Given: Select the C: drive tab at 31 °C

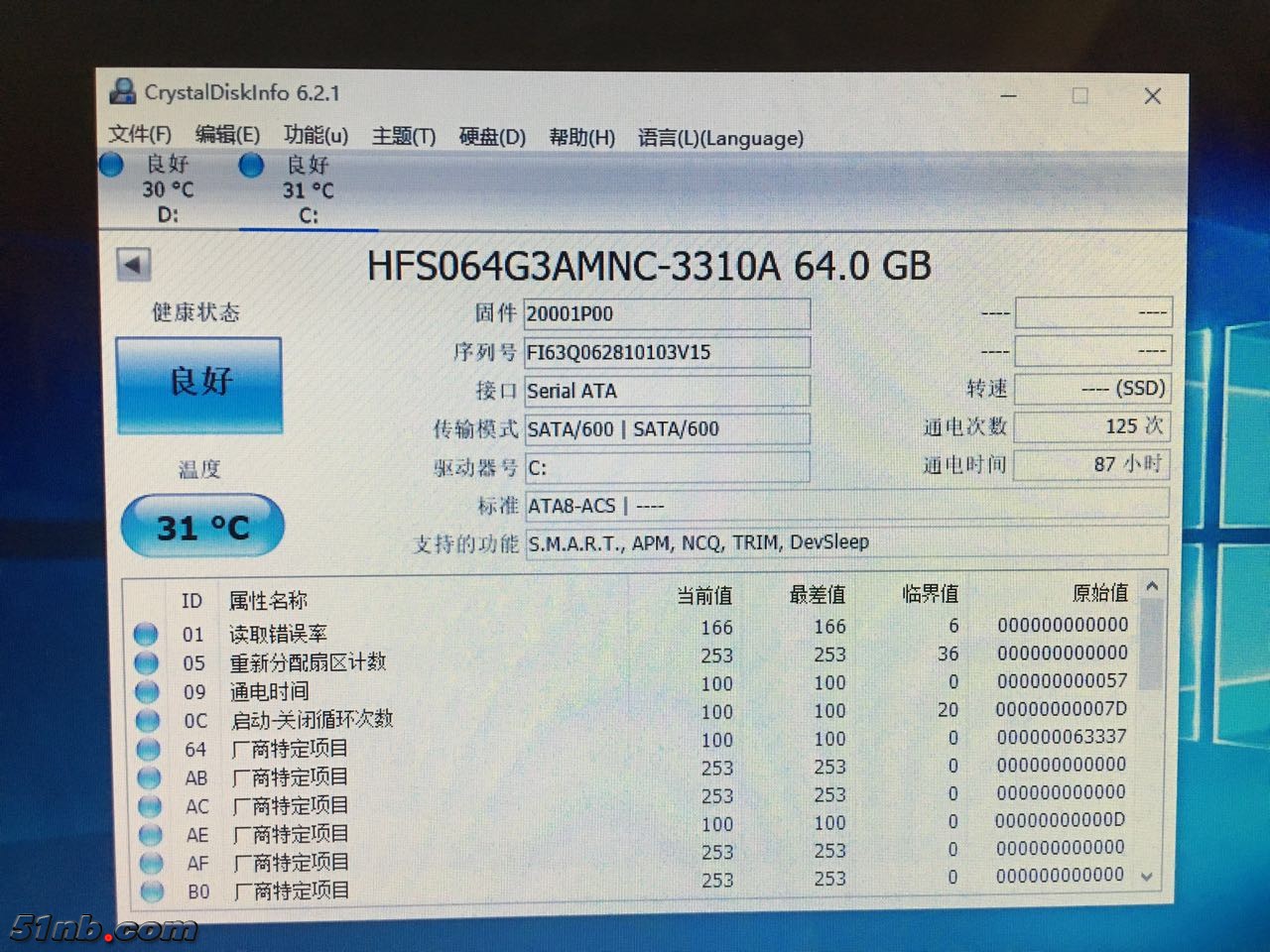Looking at the screenshot, I should tap(308, 189).
